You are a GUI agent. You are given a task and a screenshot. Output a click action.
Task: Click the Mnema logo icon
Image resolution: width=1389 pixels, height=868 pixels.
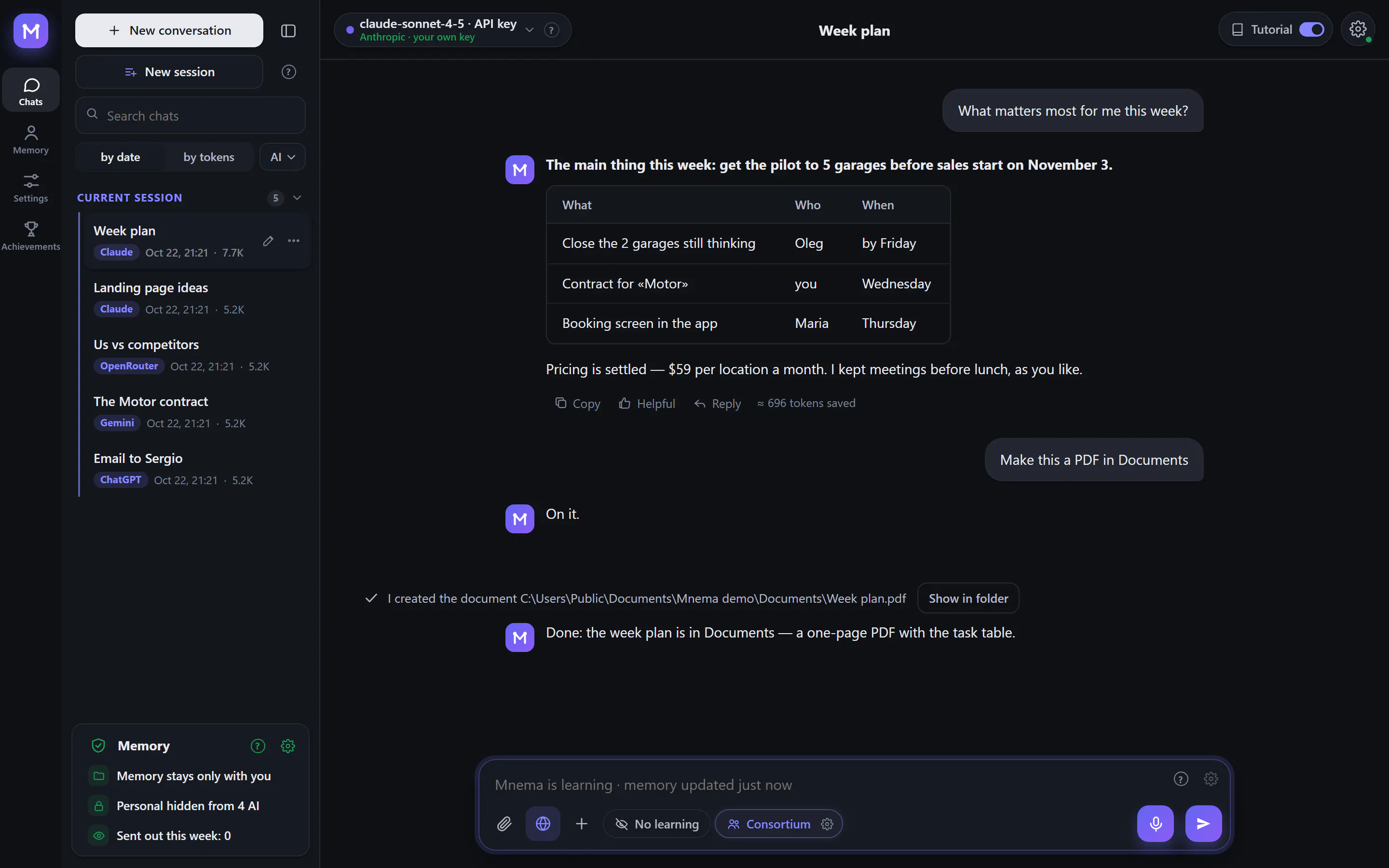coord(30,30)
